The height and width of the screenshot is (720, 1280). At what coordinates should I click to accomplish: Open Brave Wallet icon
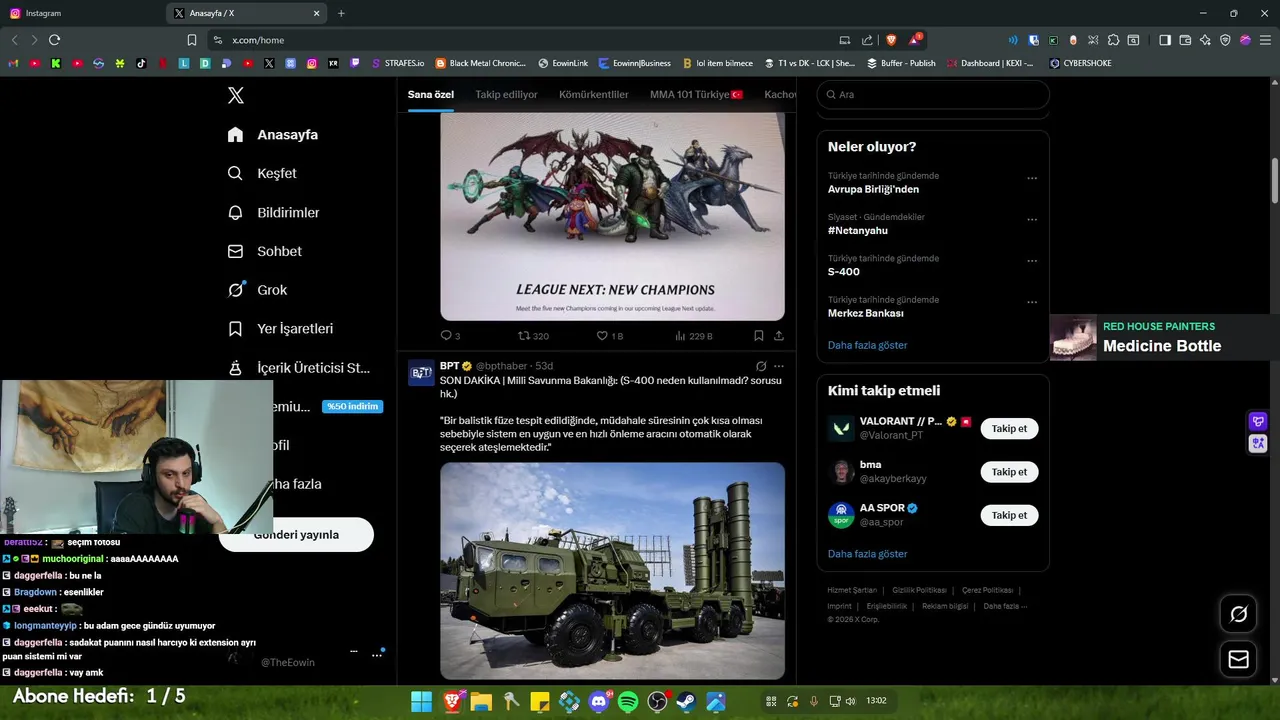click(x=1185, y=40)
